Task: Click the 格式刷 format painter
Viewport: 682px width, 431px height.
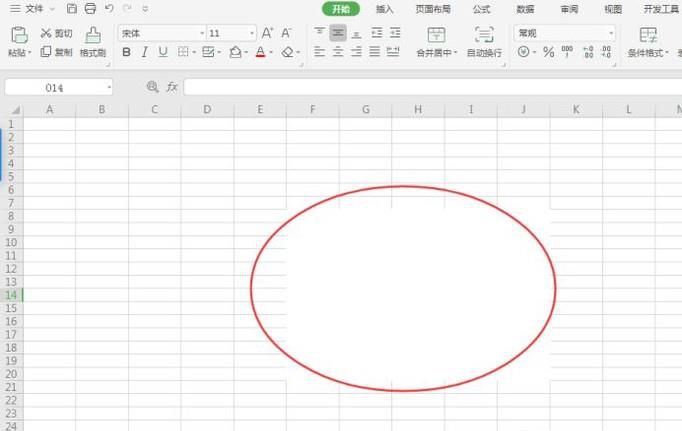Action: [x=93, y=42]
